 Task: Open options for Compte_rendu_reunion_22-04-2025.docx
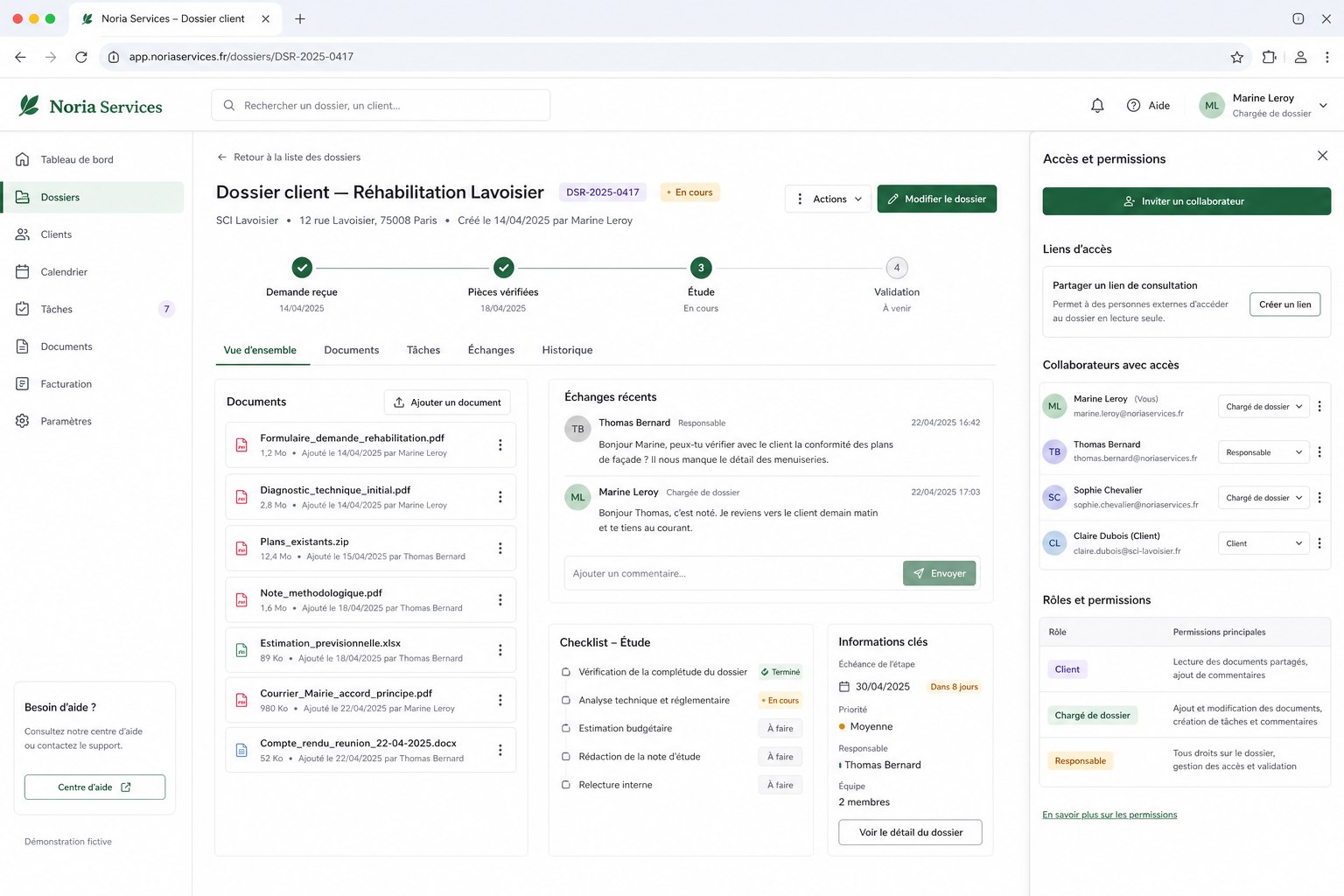(x=500, y=750)
